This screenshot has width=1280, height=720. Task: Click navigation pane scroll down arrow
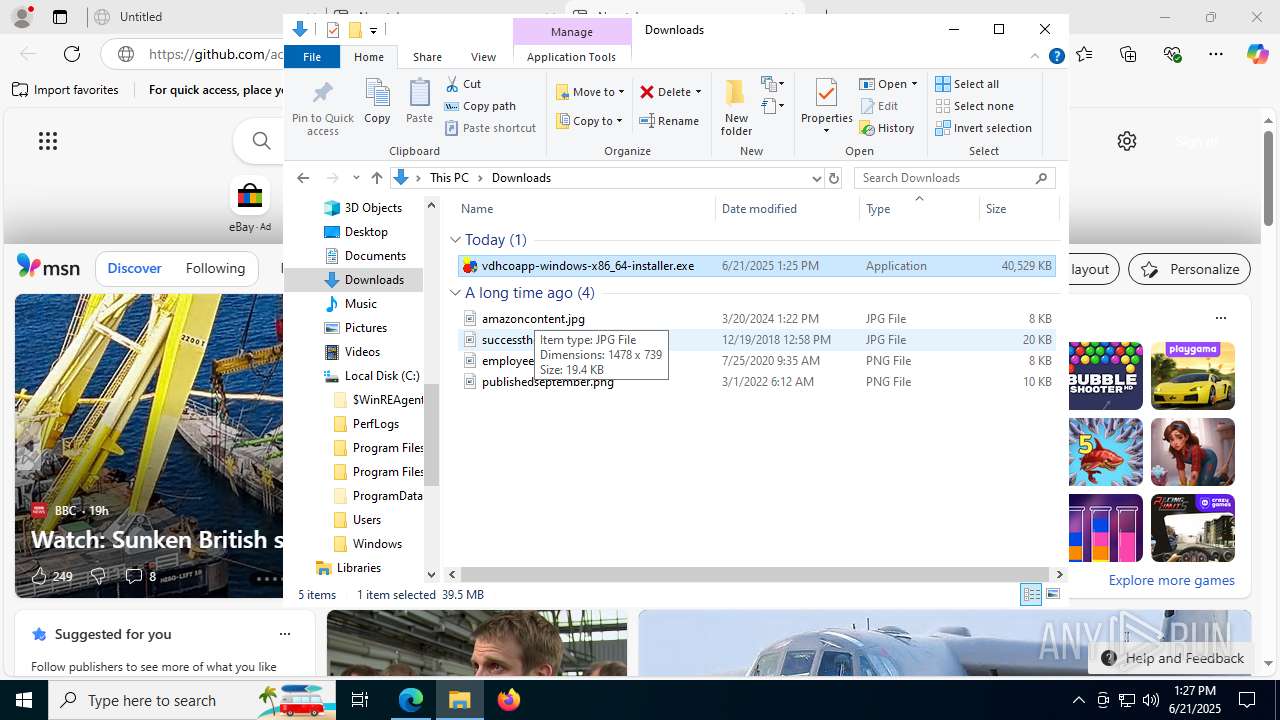432,574
